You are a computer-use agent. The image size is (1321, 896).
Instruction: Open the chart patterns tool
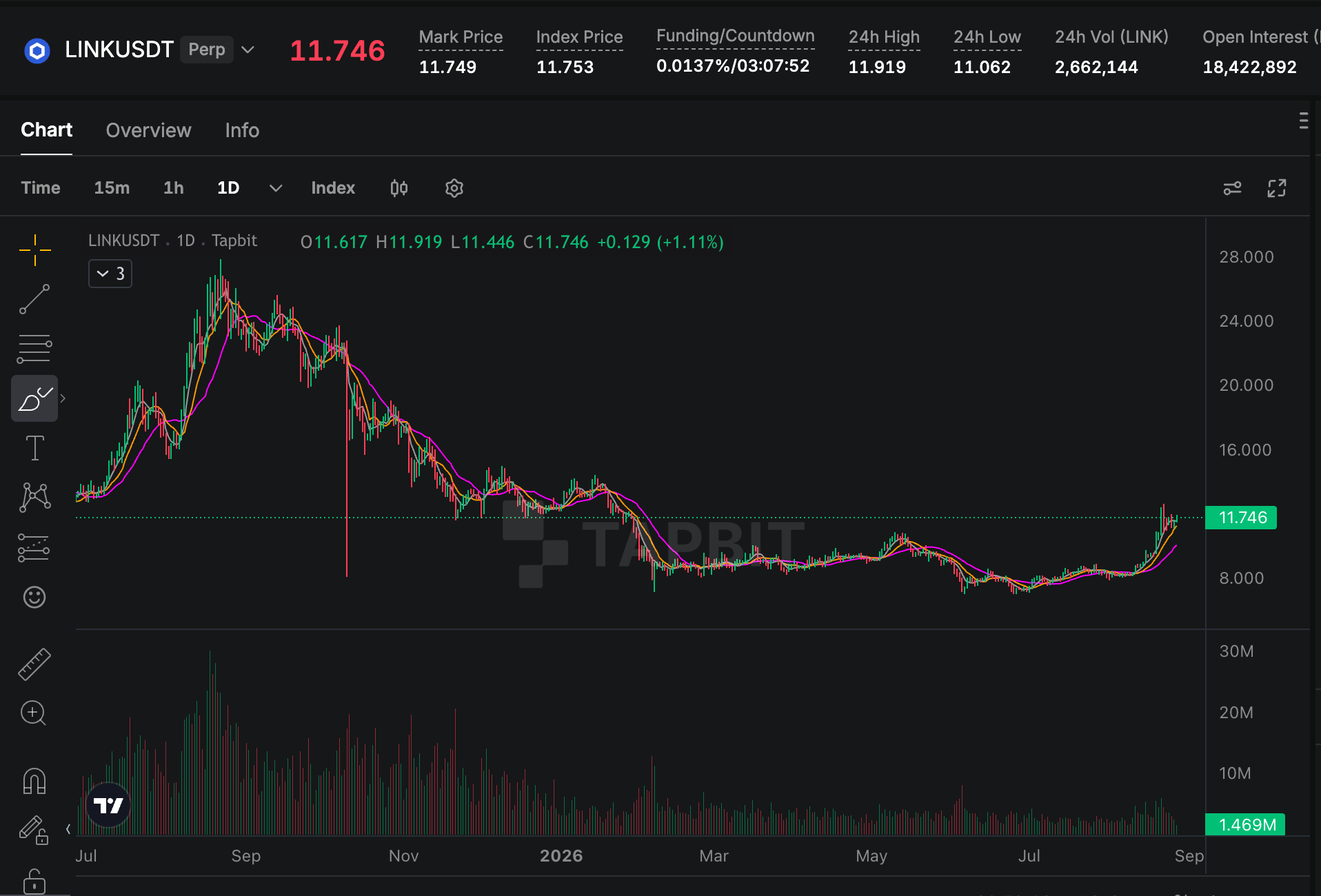pos(34,498)
